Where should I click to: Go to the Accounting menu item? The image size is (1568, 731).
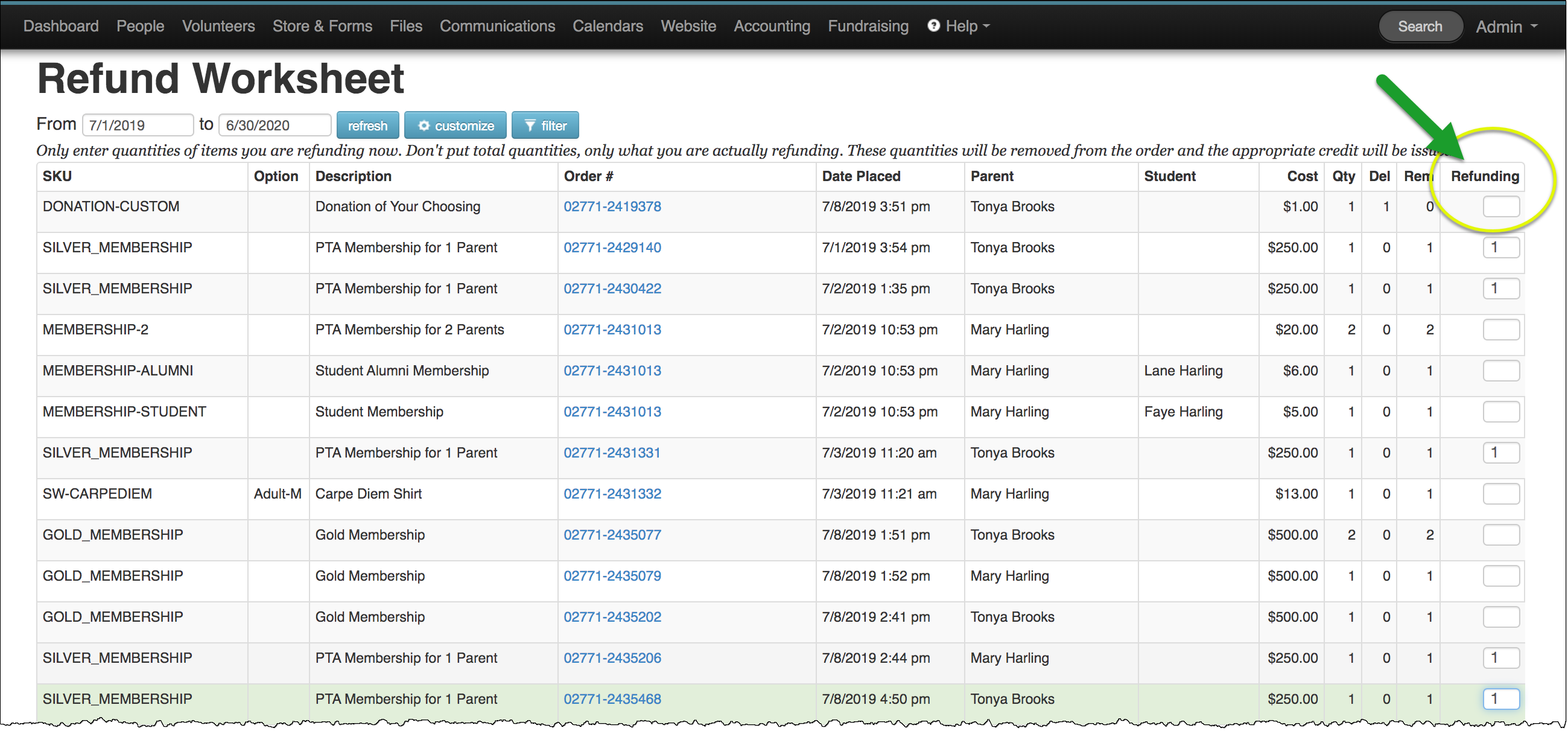click(x=771, y=26)
